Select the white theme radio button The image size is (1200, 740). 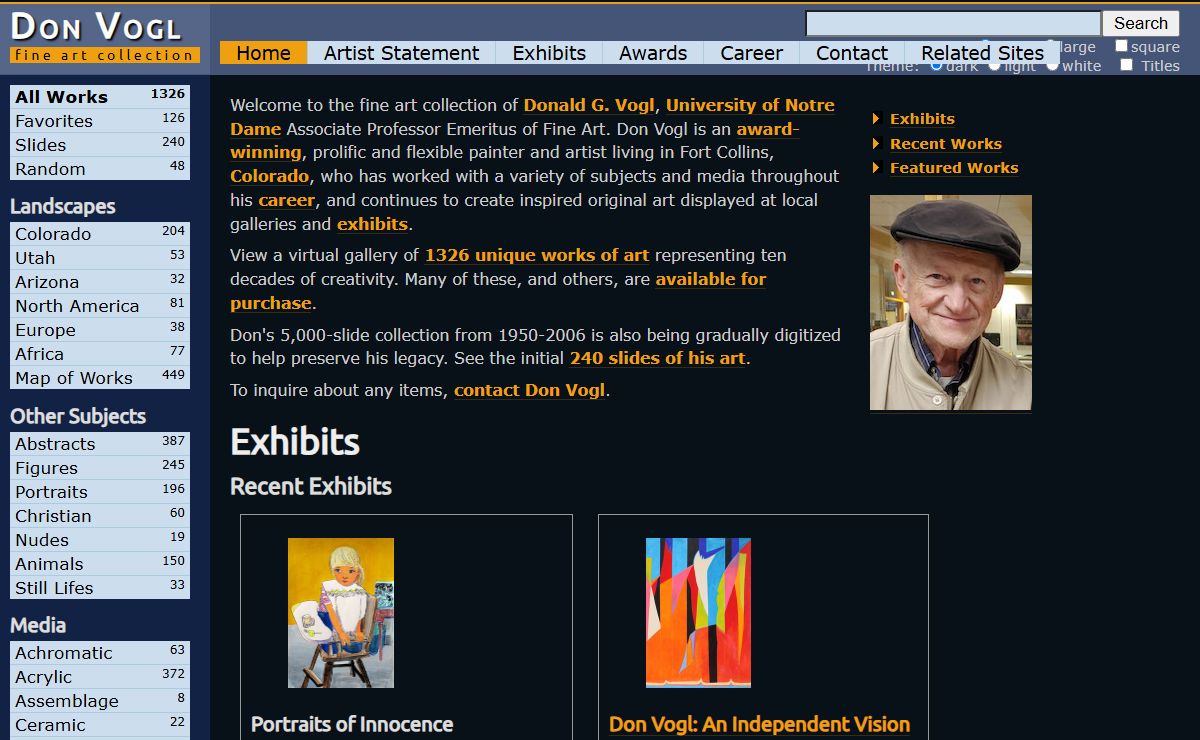pyautogui.click(x=1052, y=65)
